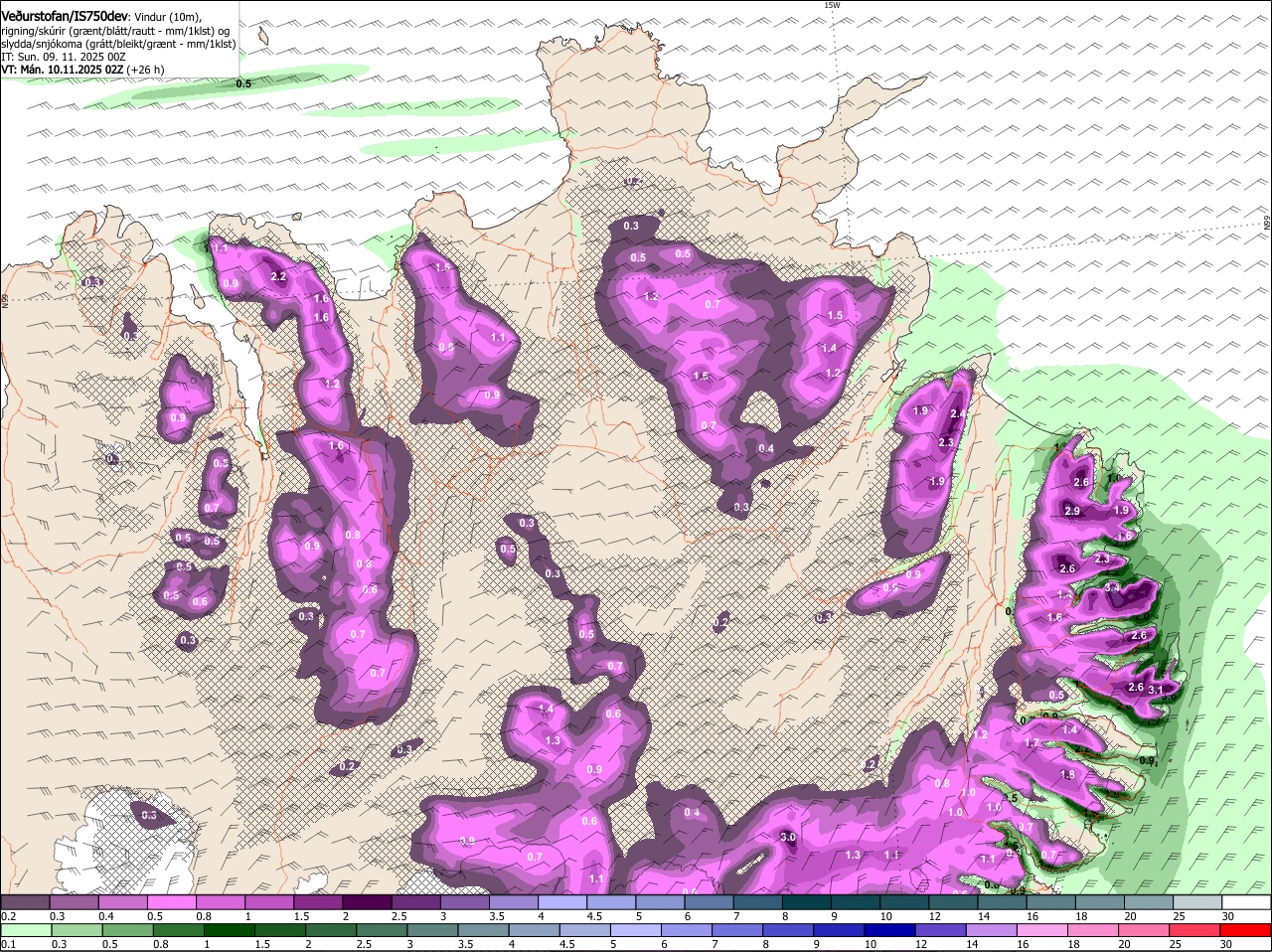Pick the snow legend swatch between 12 and 14
This screenshot has height=952, width=1272.
(954, 901)
